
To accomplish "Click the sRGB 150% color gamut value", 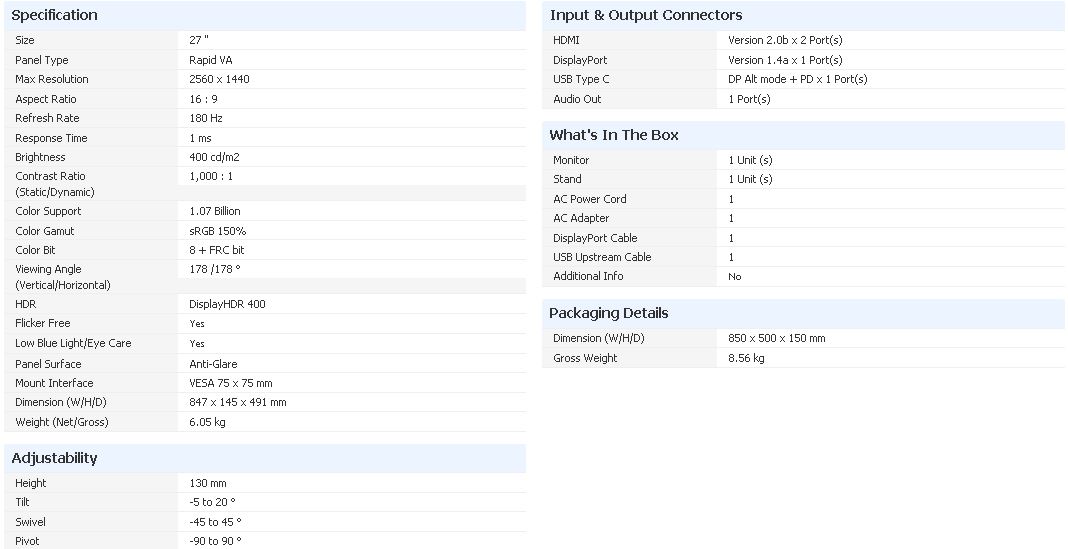I will point(217,231).
